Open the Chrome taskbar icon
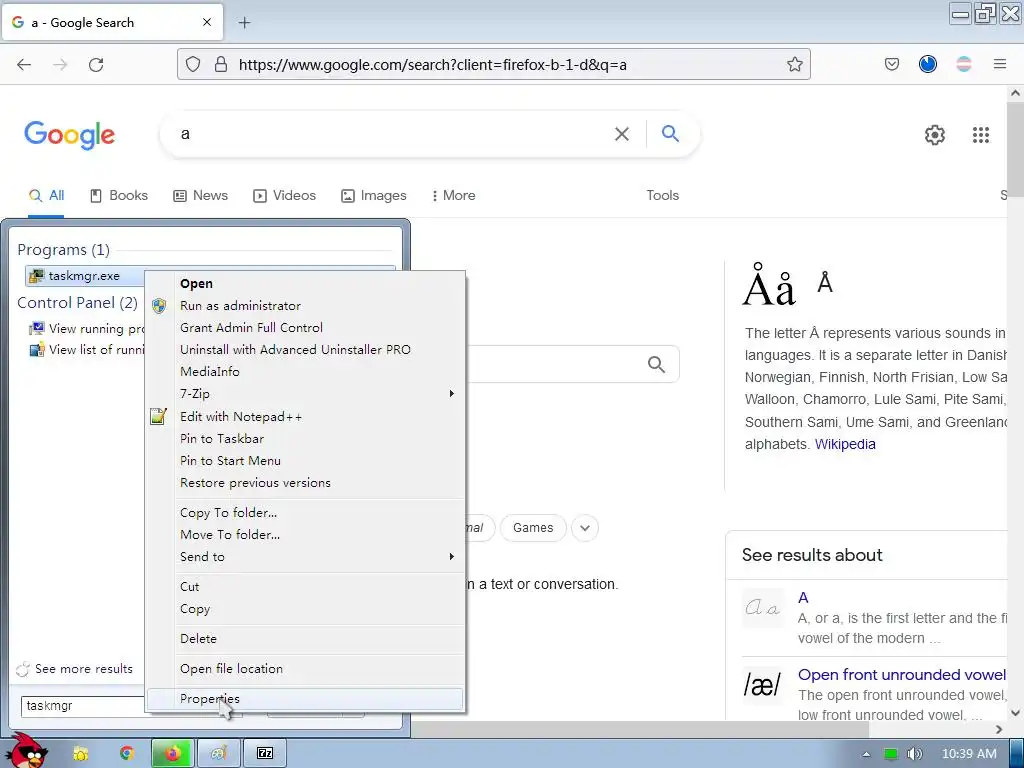Viewport: 1024px width, 768px height. (126, 753)
